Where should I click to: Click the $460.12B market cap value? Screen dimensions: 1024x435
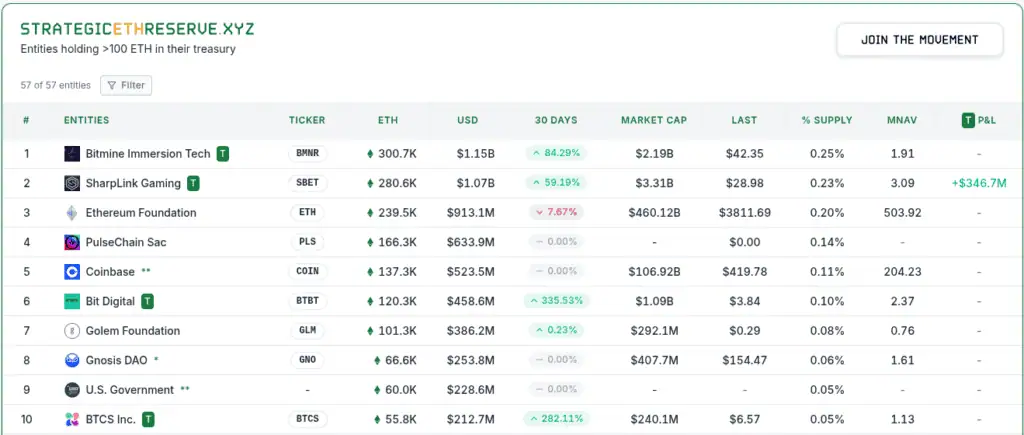tap(654, 213)
